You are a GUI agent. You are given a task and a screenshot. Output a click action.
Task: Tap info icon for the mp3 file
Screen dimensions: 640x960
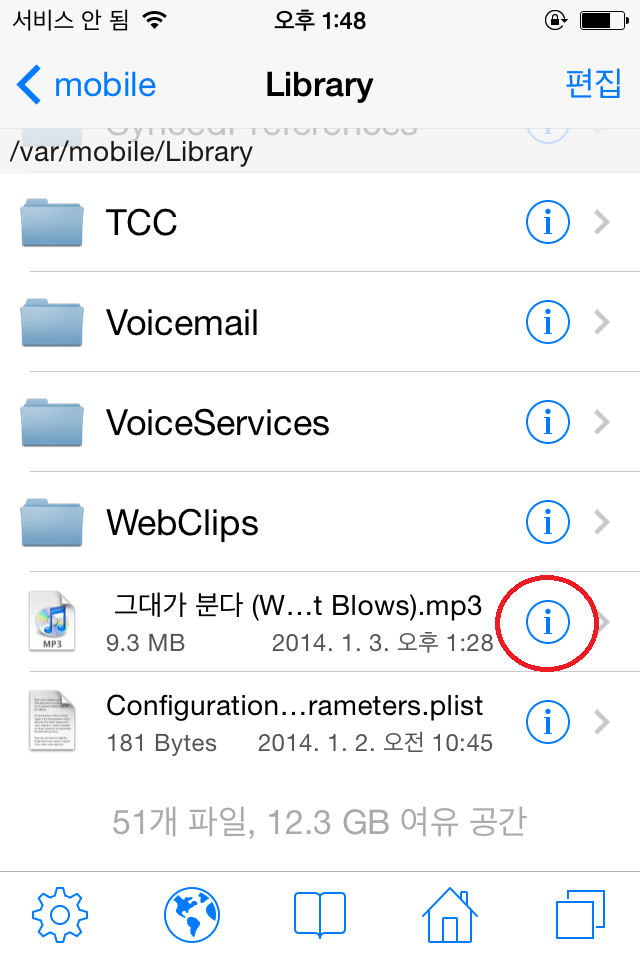point(548,622)
